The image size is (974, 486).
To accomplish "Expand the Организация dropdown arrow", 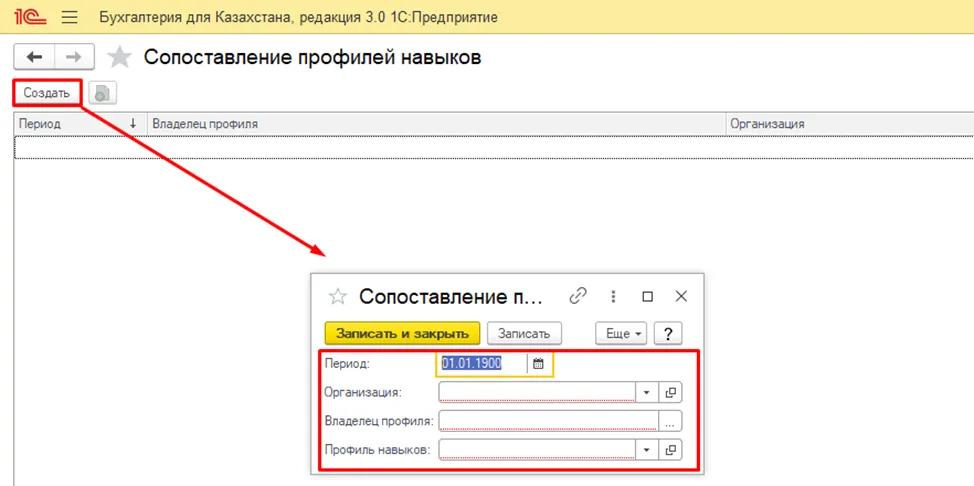I will 647,392.
